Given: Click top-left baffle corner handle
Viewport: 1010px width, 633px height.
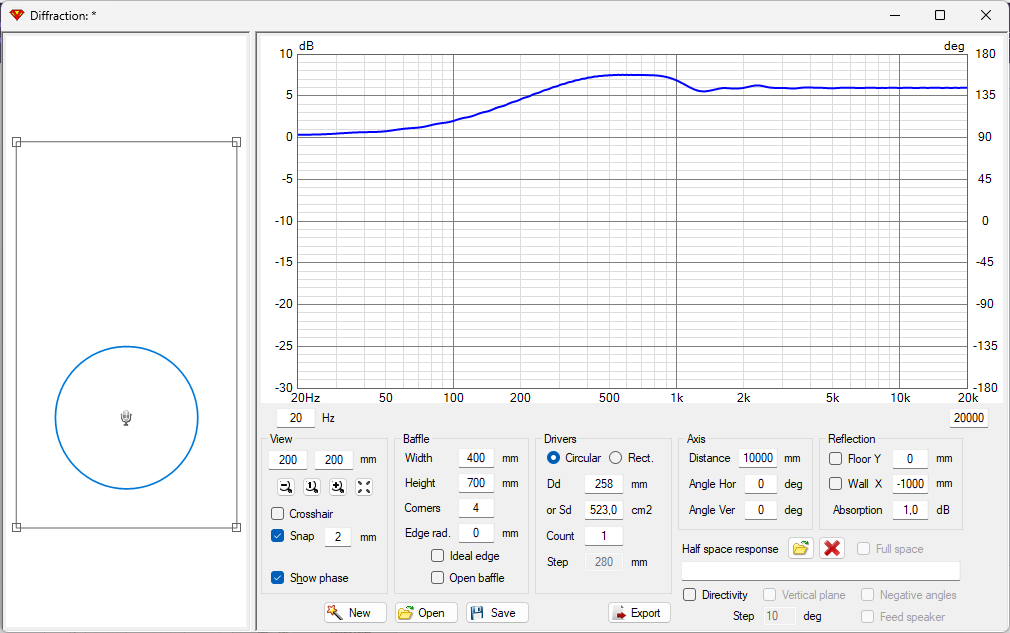Looking at the screenshot, I should click(17, 142).
